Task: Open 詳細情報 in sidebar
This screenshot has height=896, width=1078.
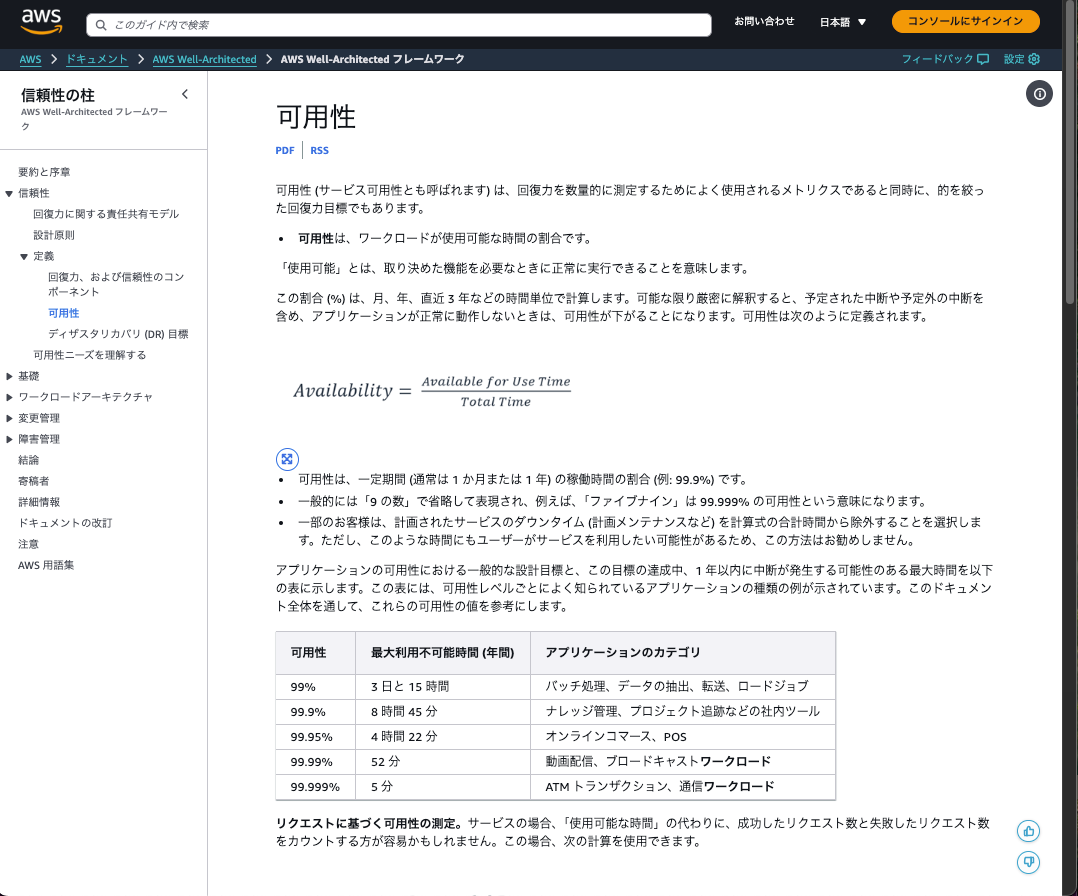Action: click(38, 502)
